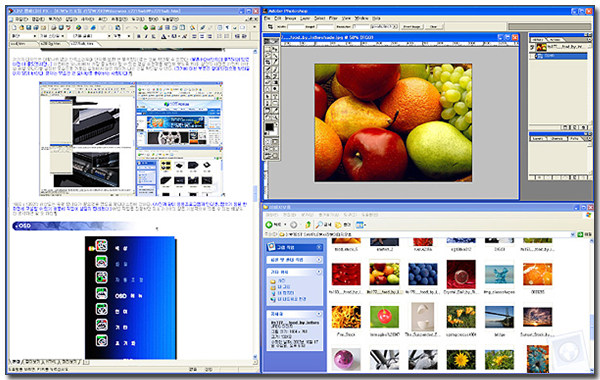Click the trash icon at History panel bottom
The image size is (600, 380).
tap(583, 127)
